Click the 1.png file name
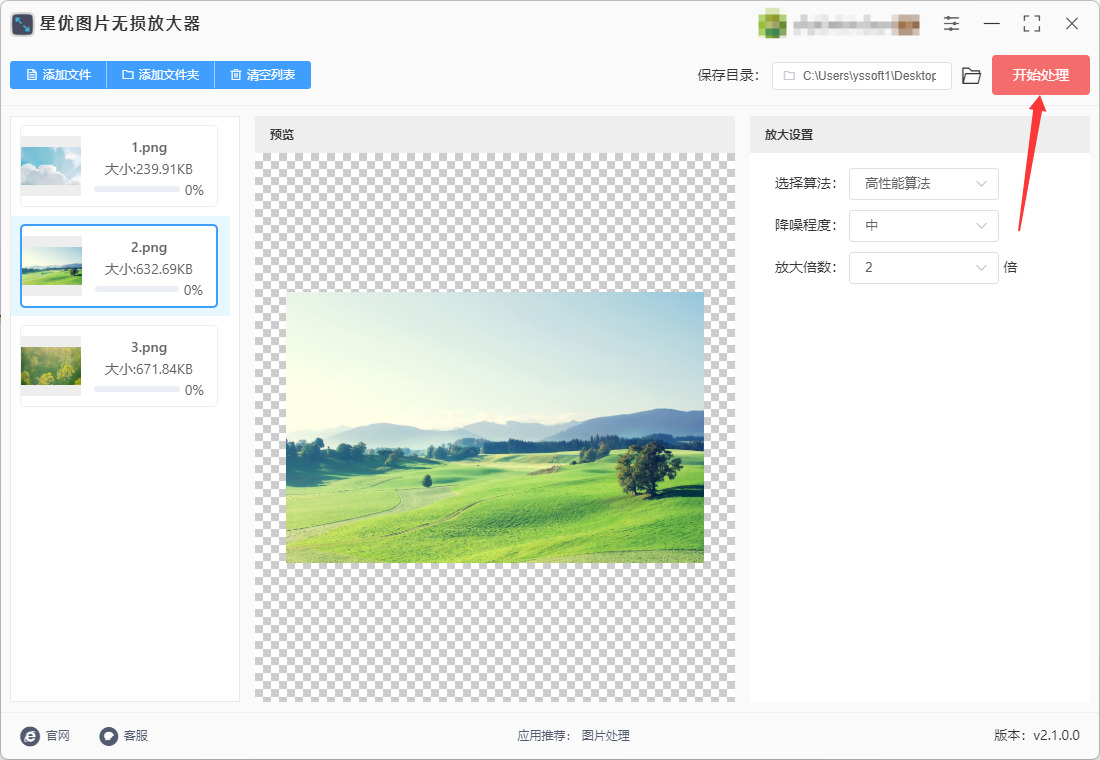Screen dimensions: 1100x760 tap(149, 147)
